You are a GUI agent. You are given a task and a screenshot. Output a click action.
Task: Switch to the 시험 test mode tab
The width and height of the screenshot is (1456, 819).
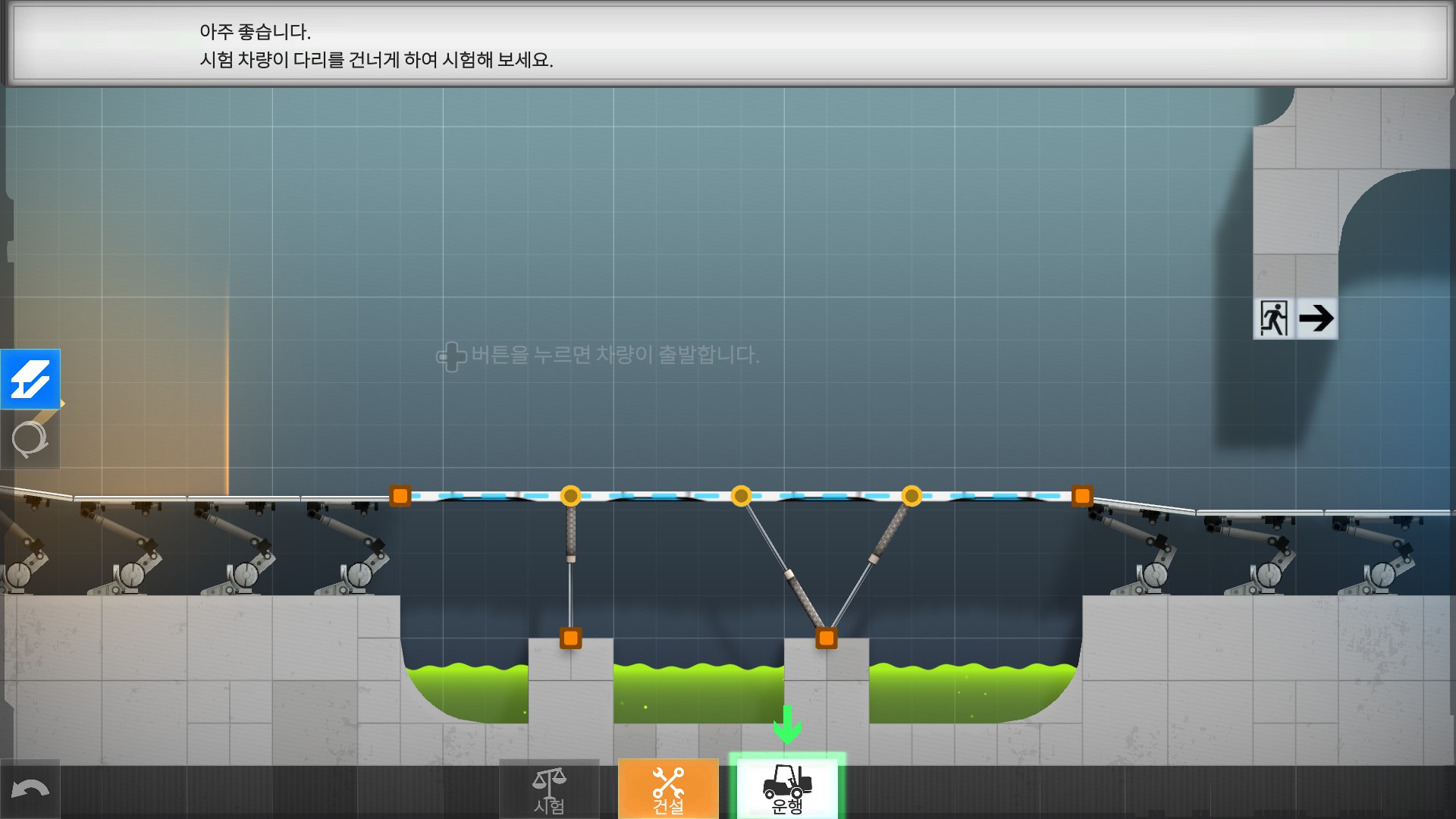click(549, 790)
